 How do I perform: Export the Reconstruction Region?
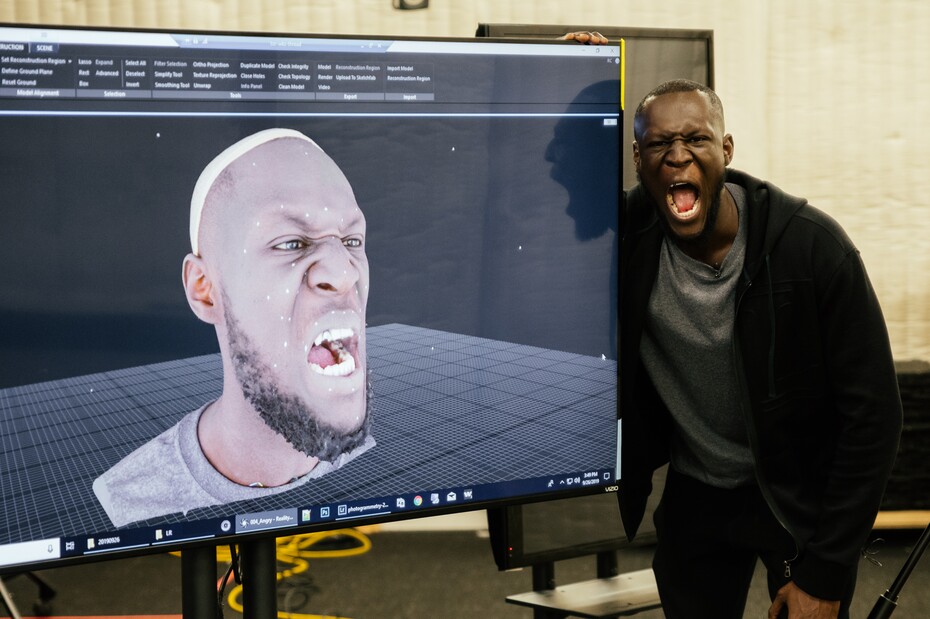[x=358, y=68]
